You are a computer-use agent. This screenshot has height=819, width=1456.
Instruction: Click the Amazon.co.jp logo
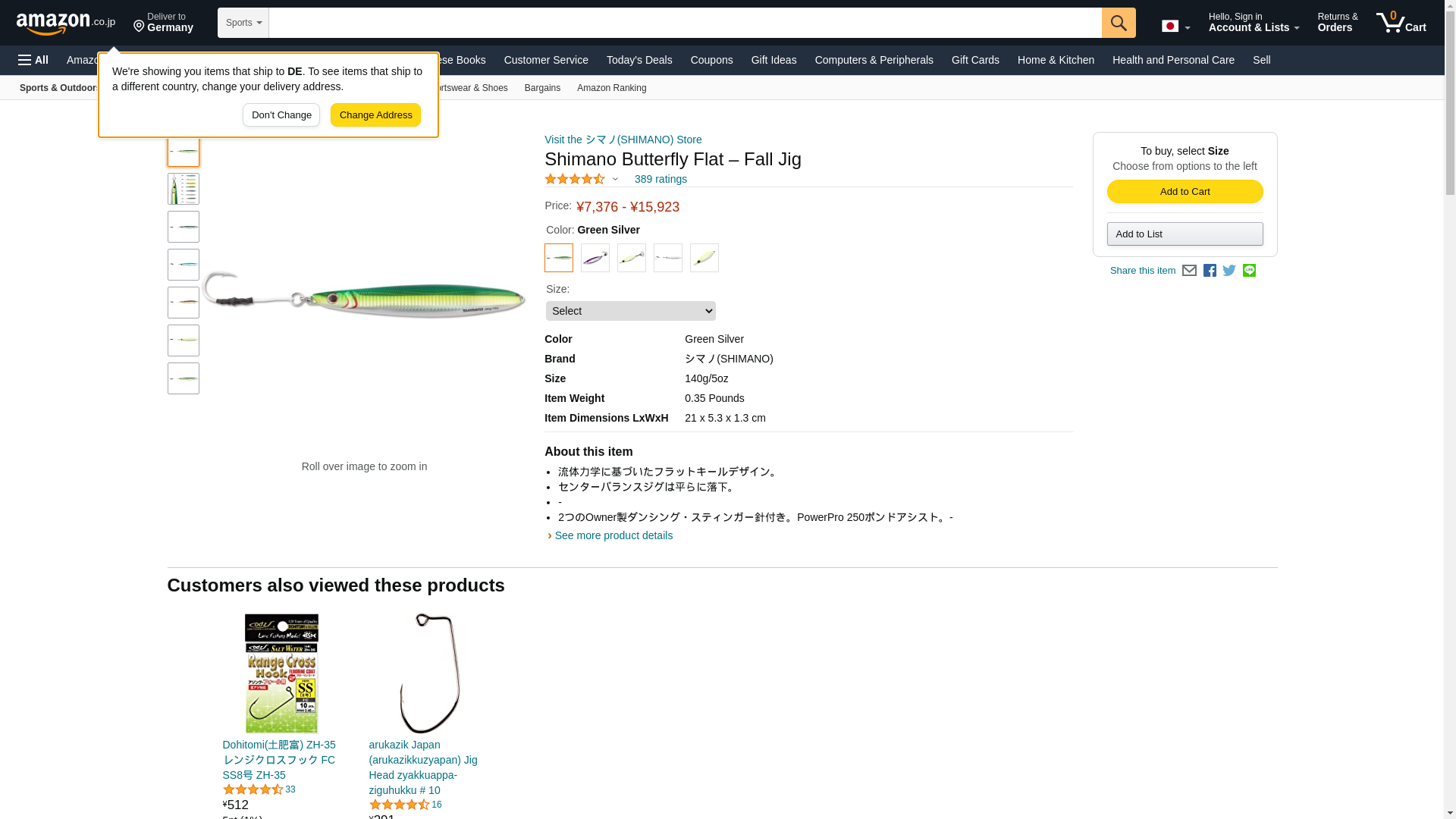[x=66, y=24]
